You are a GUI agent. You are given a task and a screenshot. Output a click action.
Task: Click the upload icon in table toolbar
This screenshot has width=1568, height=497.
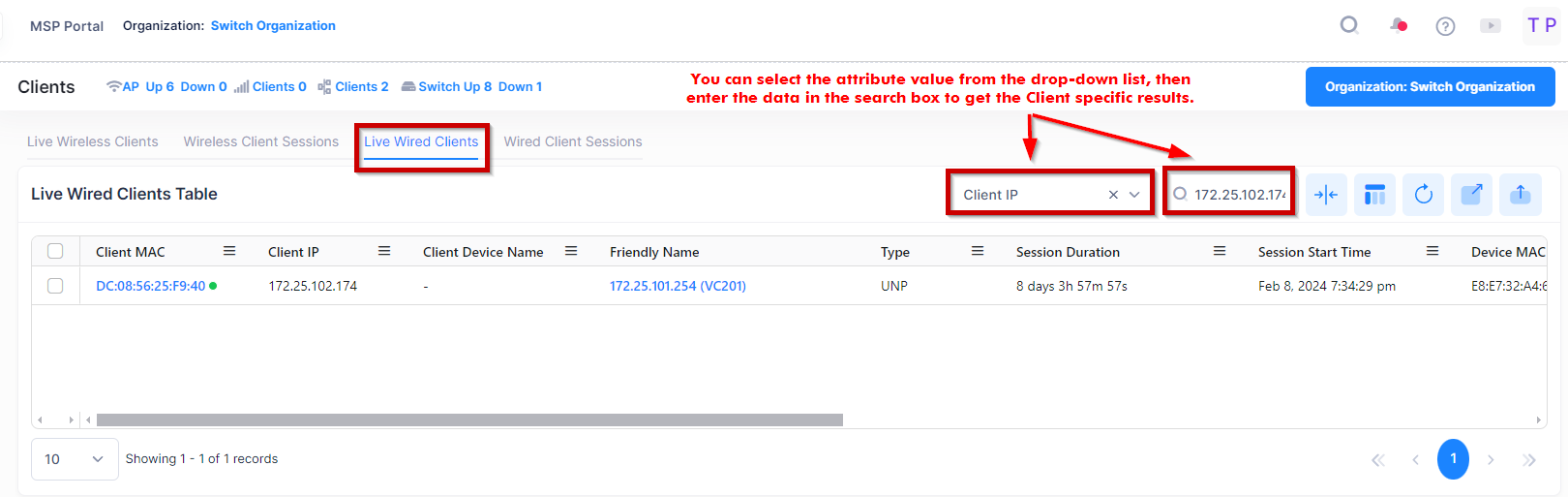(x=1520, y=195)
